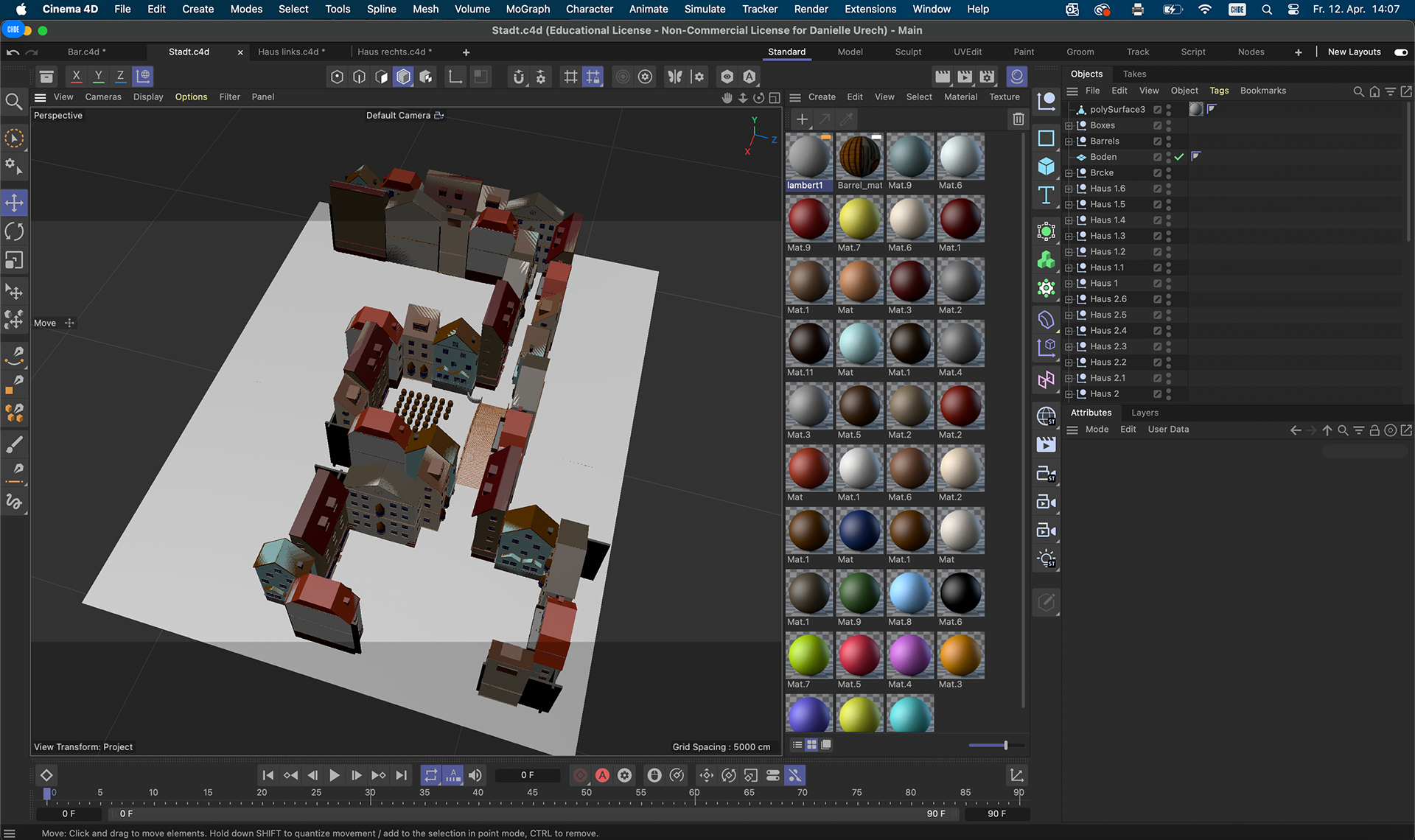Switch to the Sculpt layout tab
The width and height of the screenshot is (1415, 840).
tap(908, 52)
